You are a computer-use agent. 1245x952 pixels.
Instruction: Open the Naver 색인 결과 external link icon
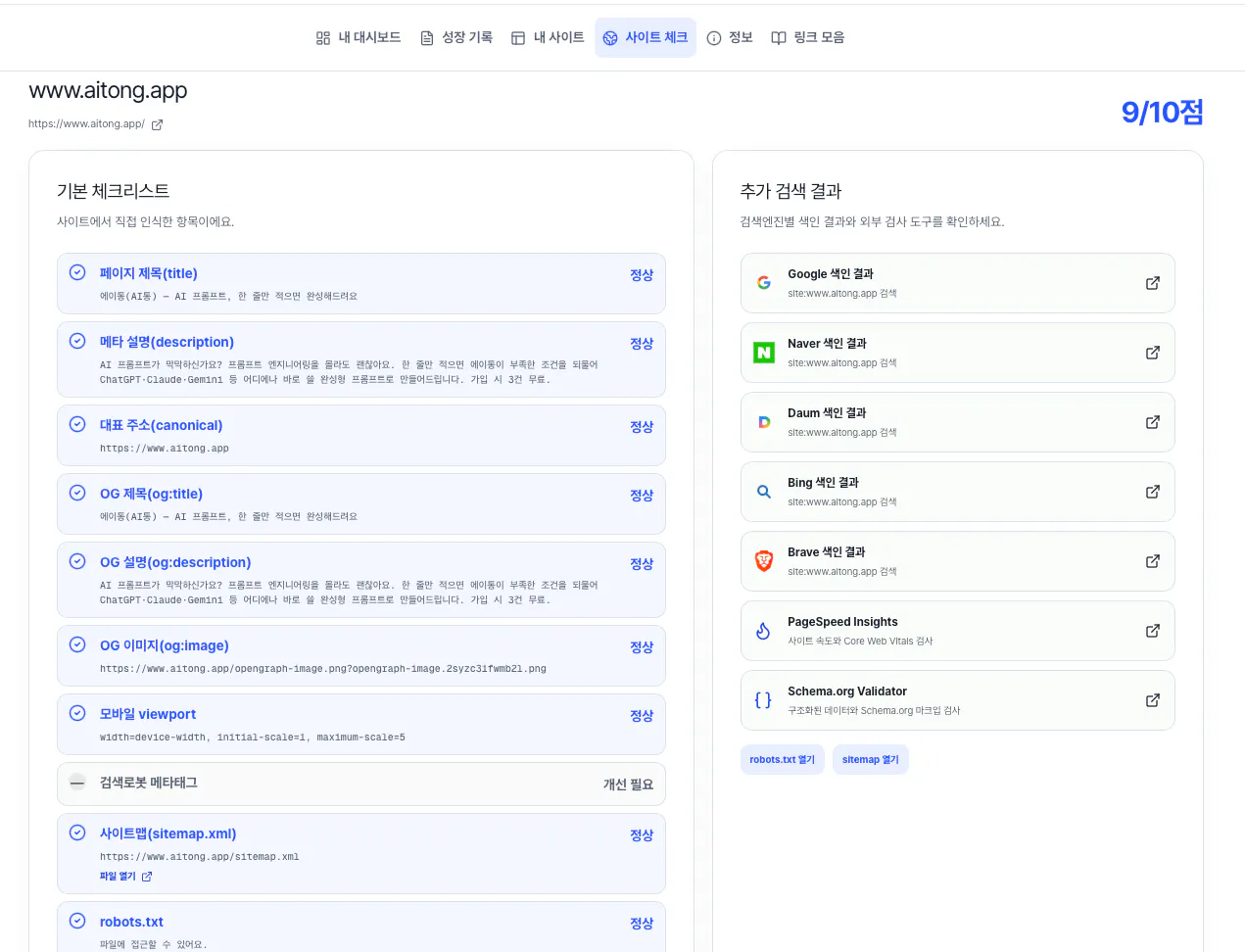tap(1153, 353)
